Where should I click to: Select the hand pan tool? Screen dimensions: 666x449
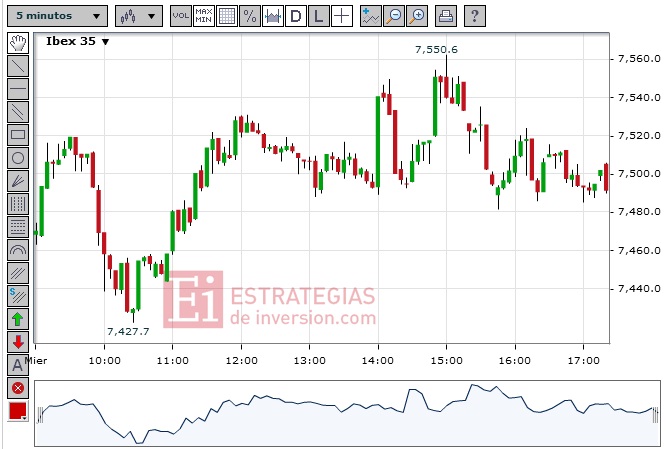[x=18, y=43]
